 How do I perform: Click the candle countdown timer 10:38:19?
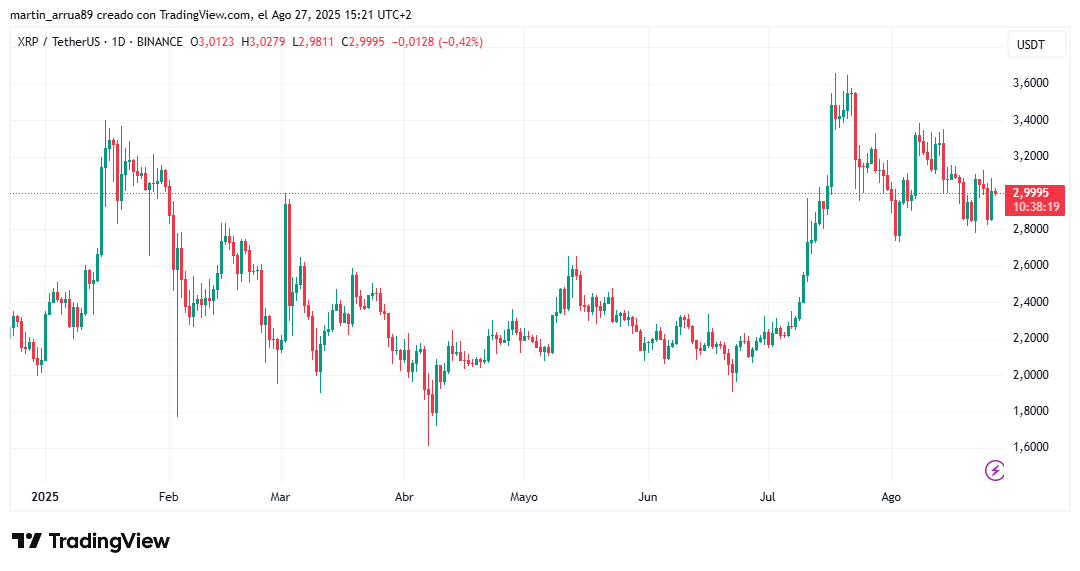(x=1035, y=207)
